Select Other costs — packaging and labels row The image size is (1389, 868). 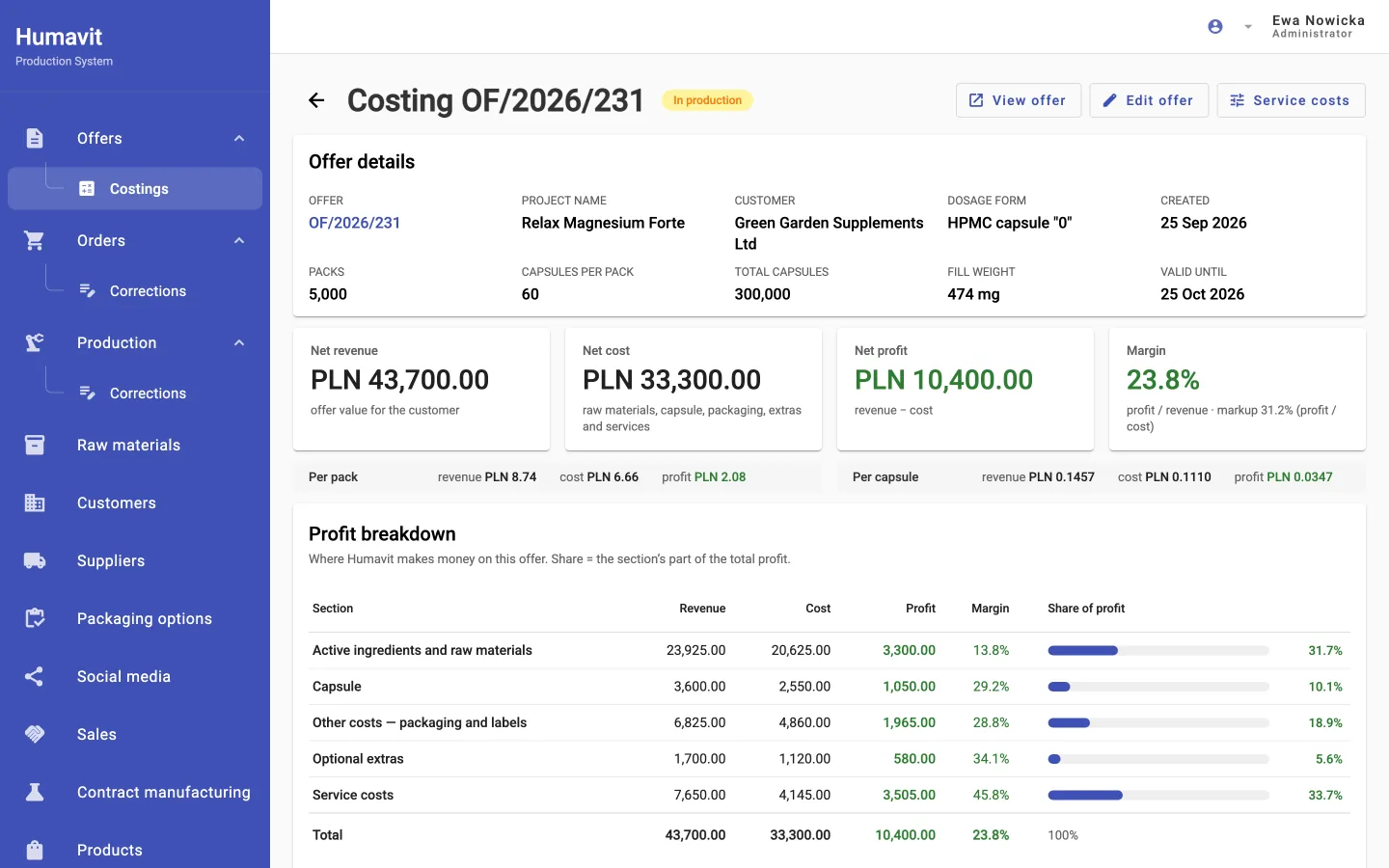[x=830, y=723]
